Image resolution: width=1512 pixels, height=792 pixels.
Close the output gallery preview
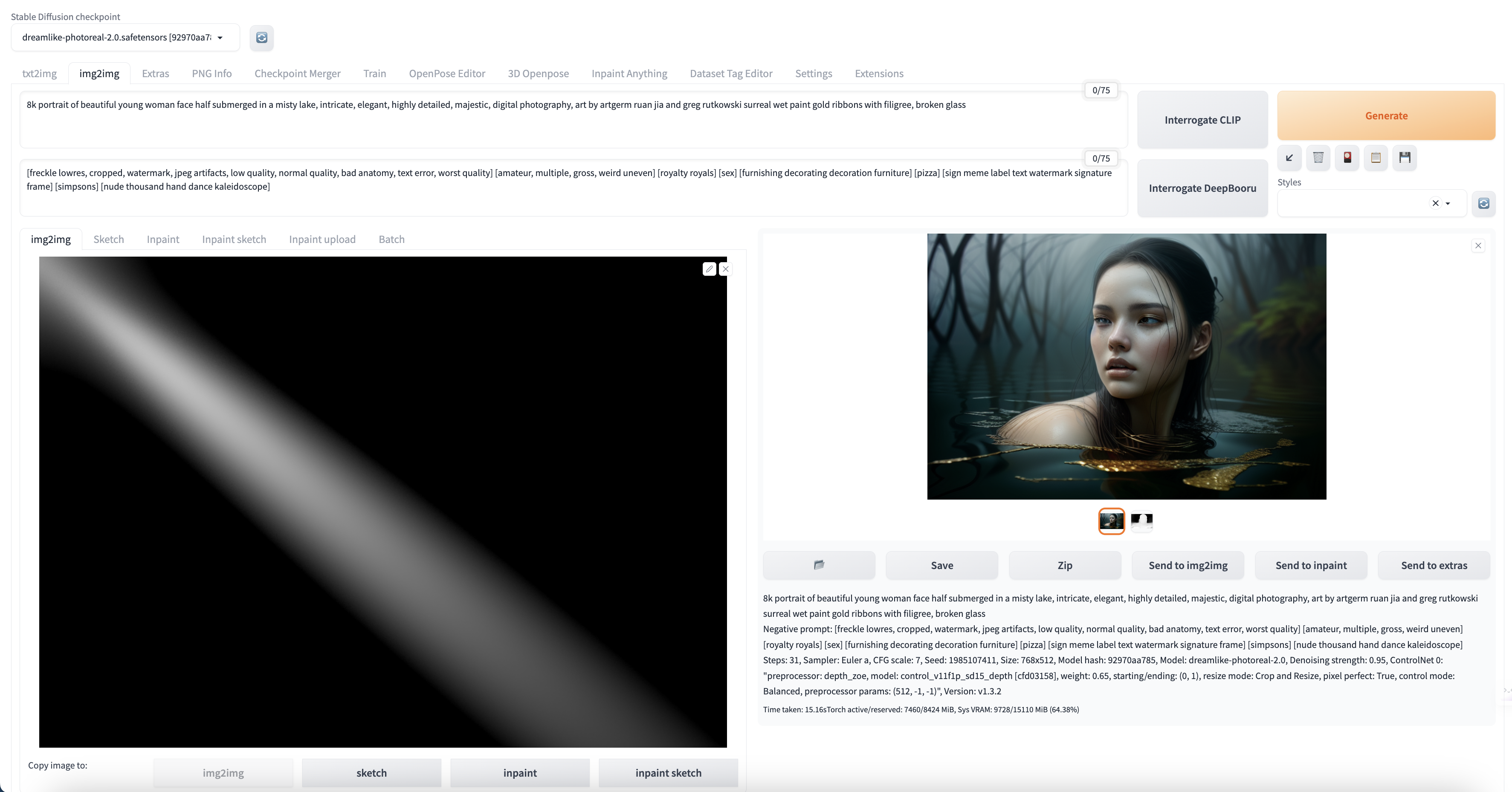point(1478,246)
